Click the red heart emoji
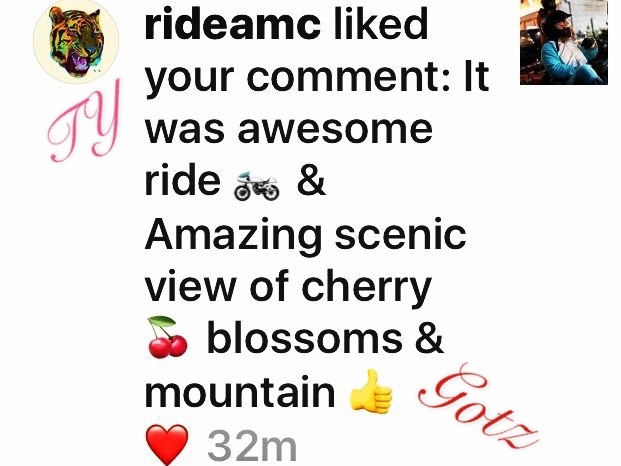 tap(167, 445)
